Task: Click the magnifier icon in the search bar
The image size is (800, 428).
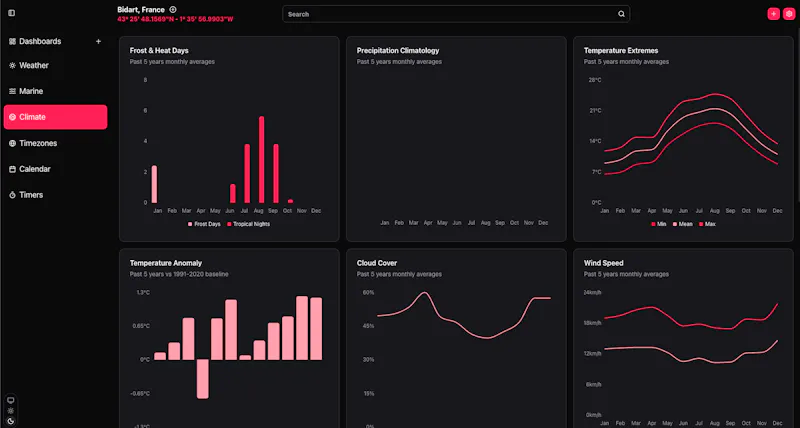Action: (x=621, y=14)
